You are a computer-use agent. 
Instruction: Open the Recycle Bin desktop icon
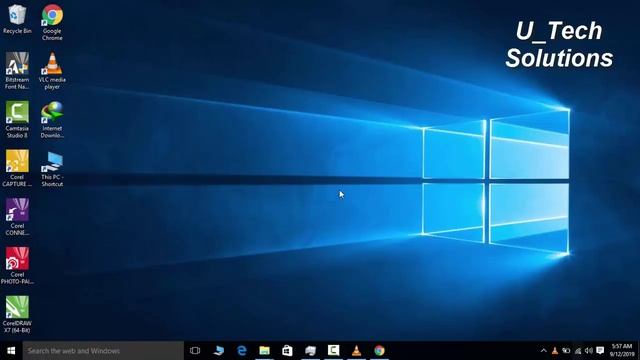click(17, 19)
